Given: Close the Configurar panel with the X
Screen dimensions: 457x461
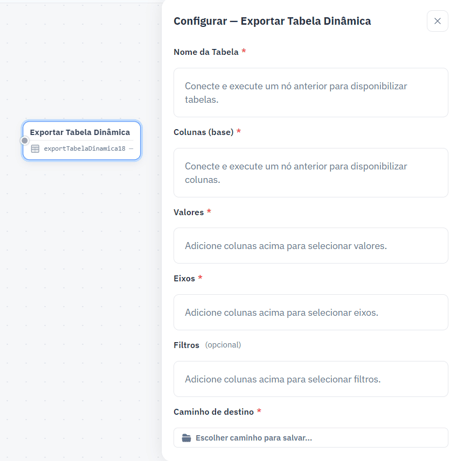Looking at the screenshot, I should click(x=437, y=21).
